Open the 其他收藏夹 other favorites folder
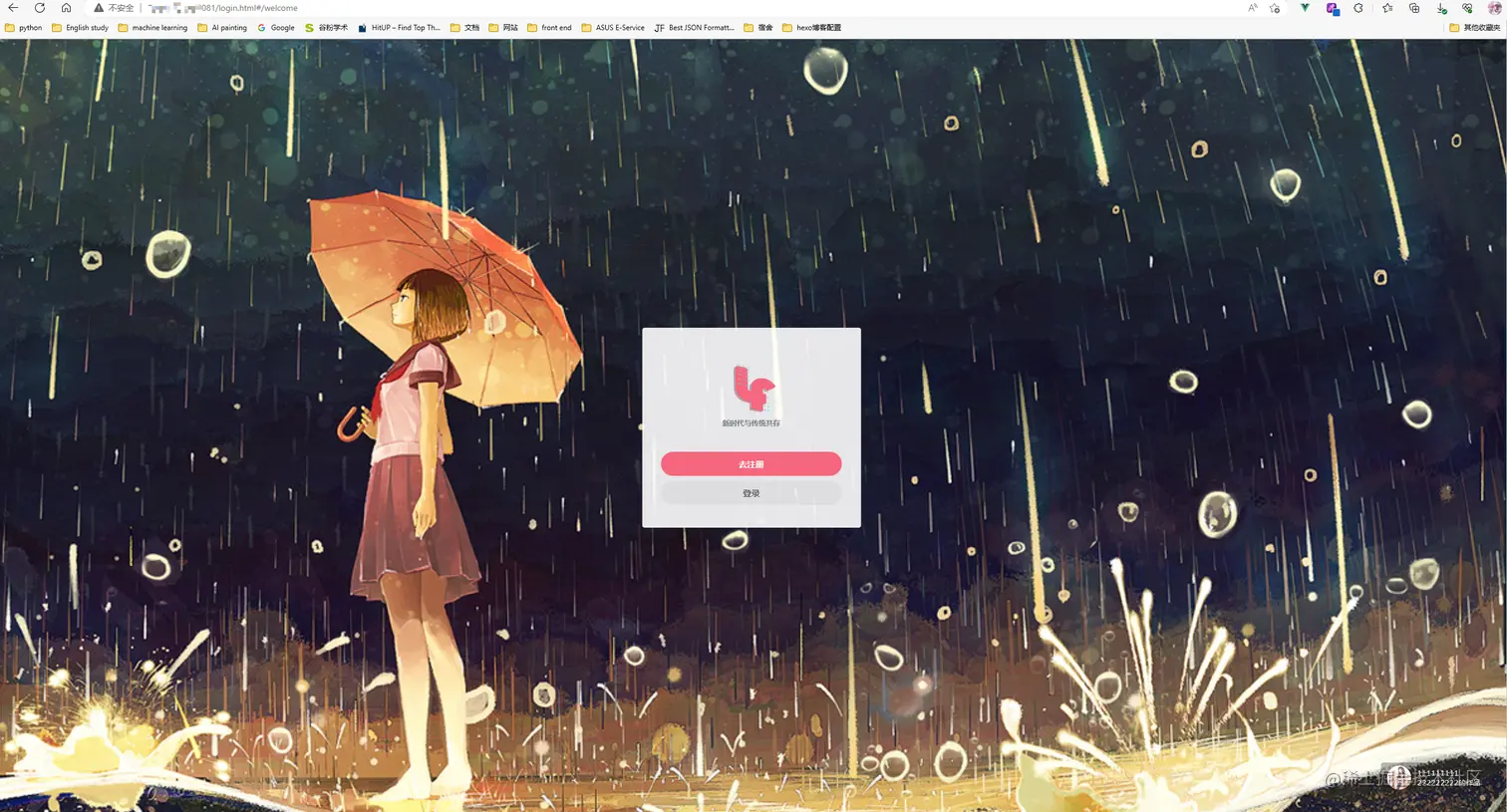This screenshot has width=1507, height=812. (1475, 28)
